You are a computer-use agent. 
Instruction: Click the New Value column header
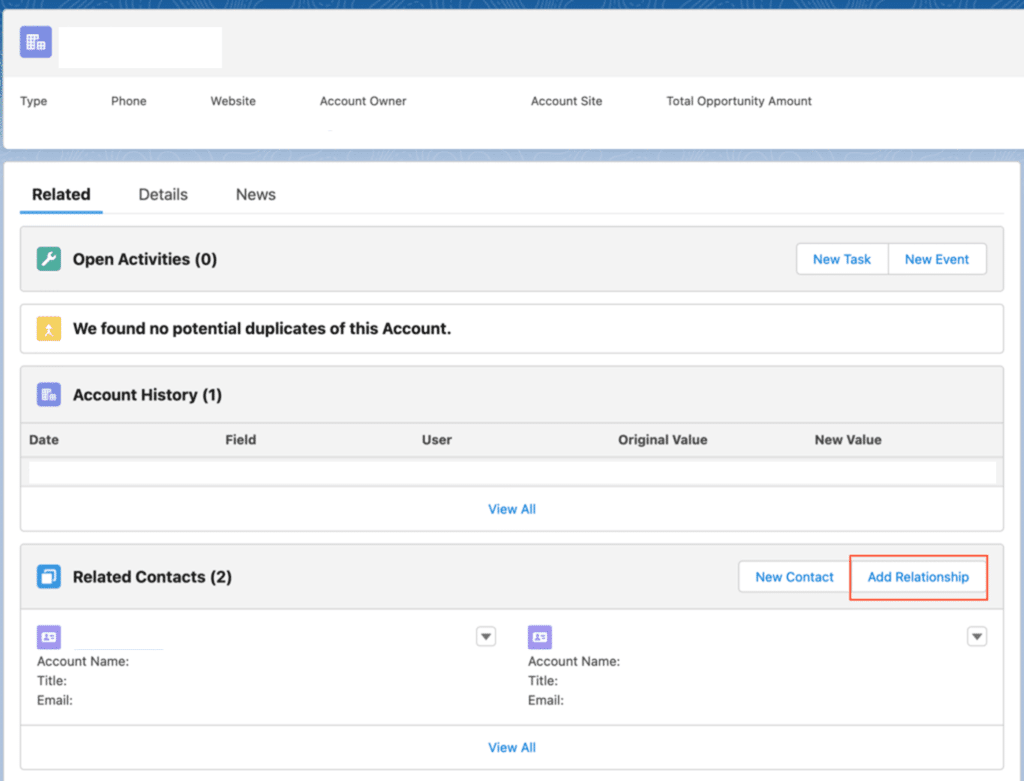click(x=848, y=440)
